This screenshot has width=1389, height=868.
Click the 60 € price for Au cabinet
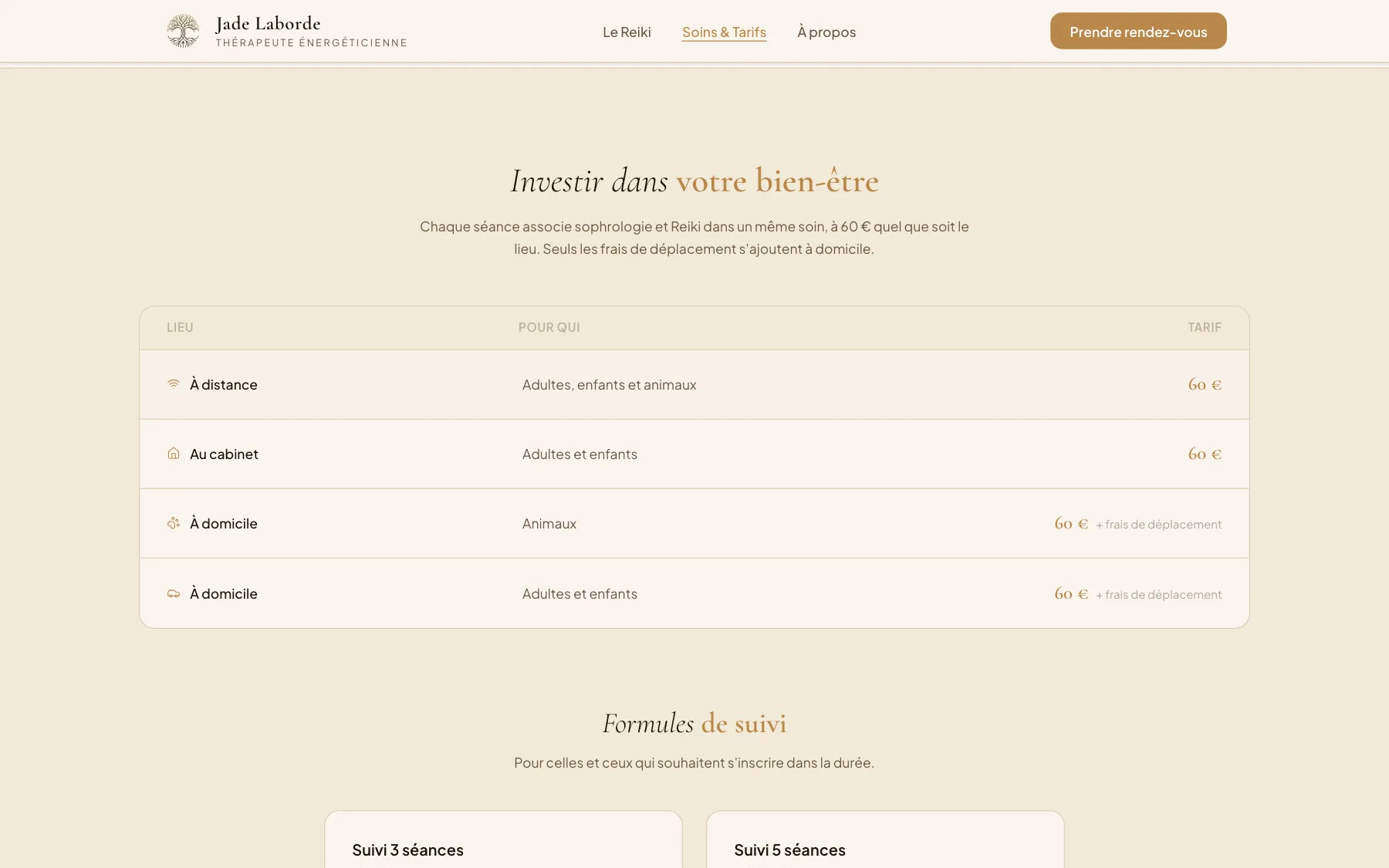point(1205,454)
